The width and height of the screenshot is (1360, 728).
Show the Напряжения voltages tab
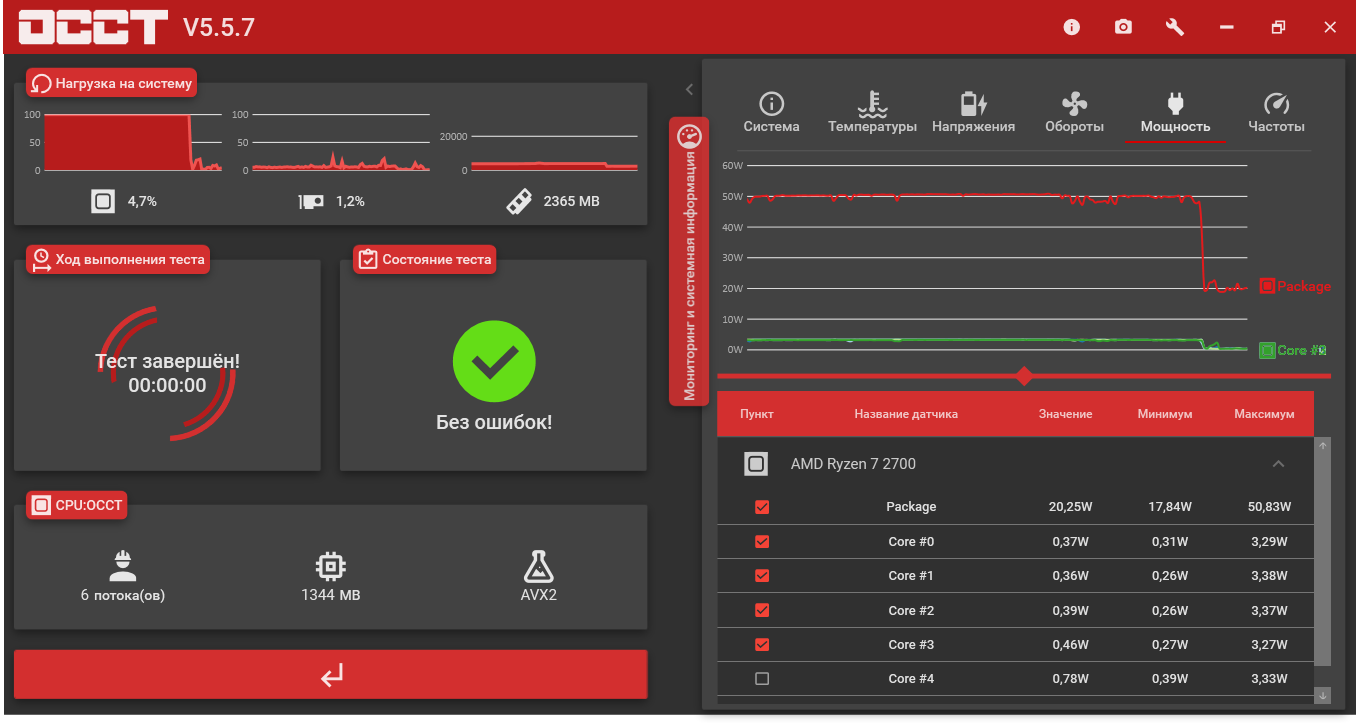coord(973,113)
